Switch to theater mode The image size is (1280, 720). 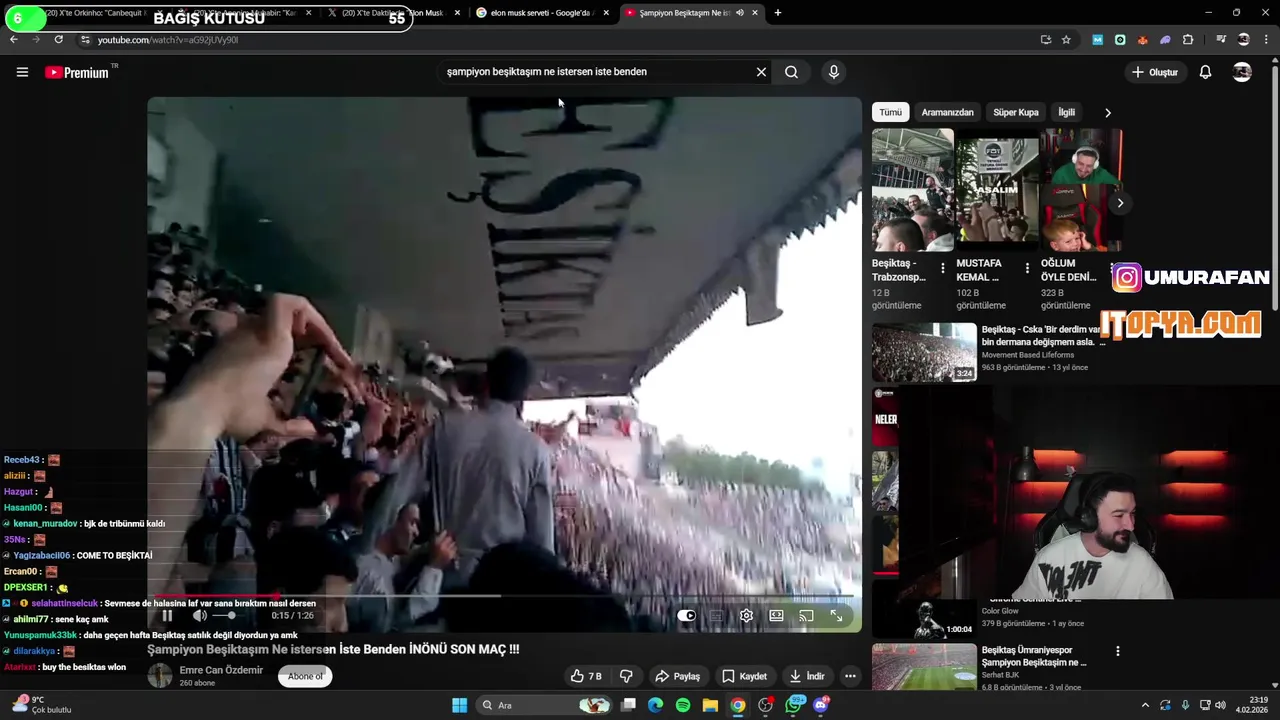click(x=776, y=616)
